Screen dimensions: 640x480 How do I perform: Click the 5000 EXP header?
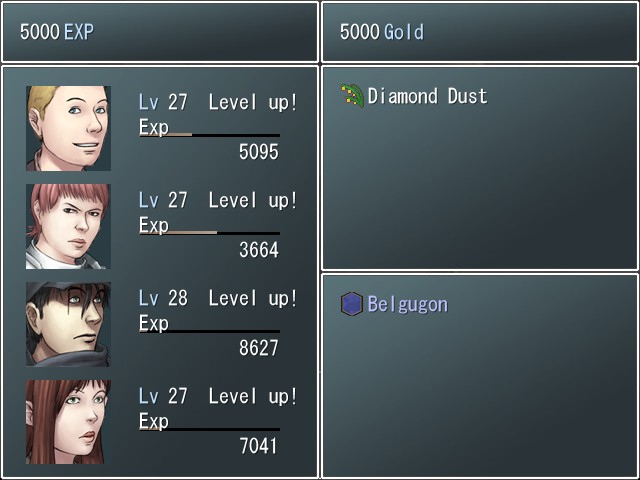(x=57, y=31)
